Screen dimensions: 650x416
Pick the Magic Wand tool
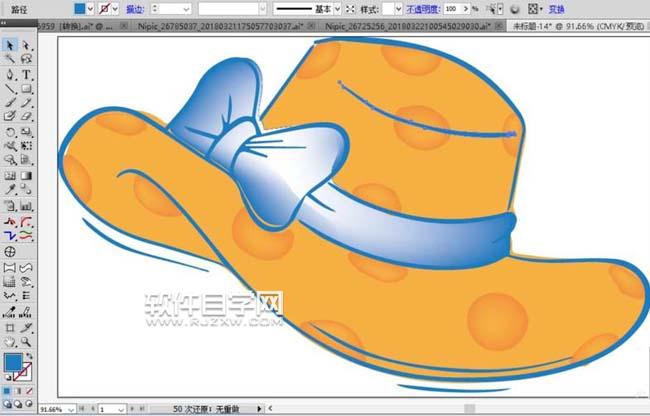pos(10,59)
